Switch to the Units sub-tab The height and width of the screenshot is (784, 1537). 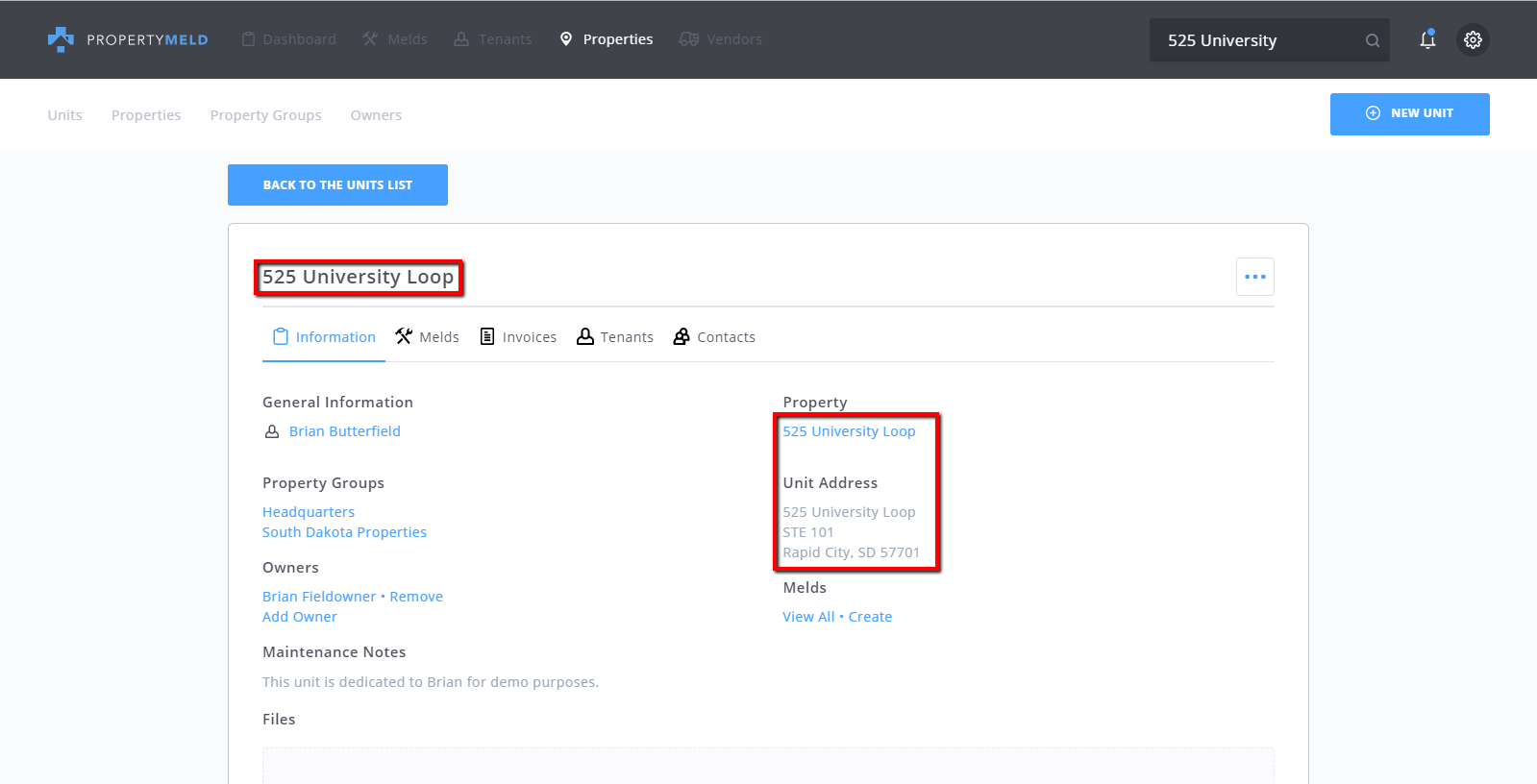click(65, 115)
